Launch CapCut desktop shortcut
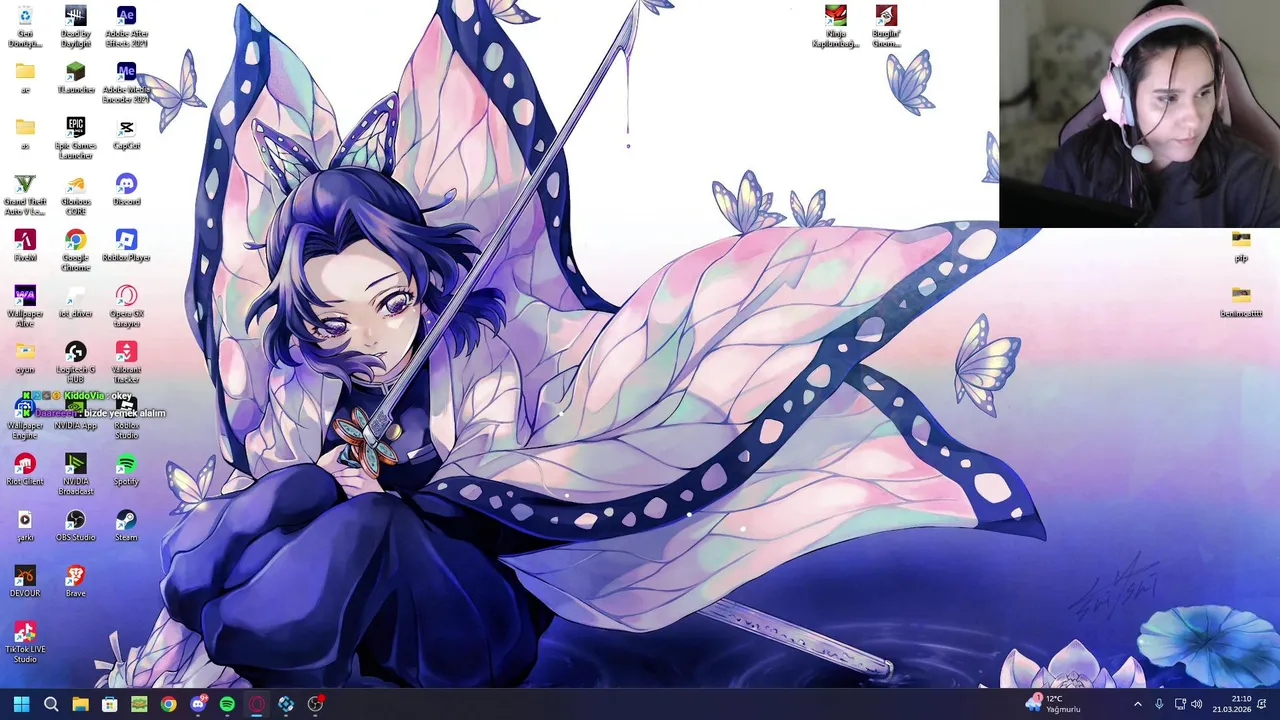Viewport: 1280px width, 720px height. point(126,134)
